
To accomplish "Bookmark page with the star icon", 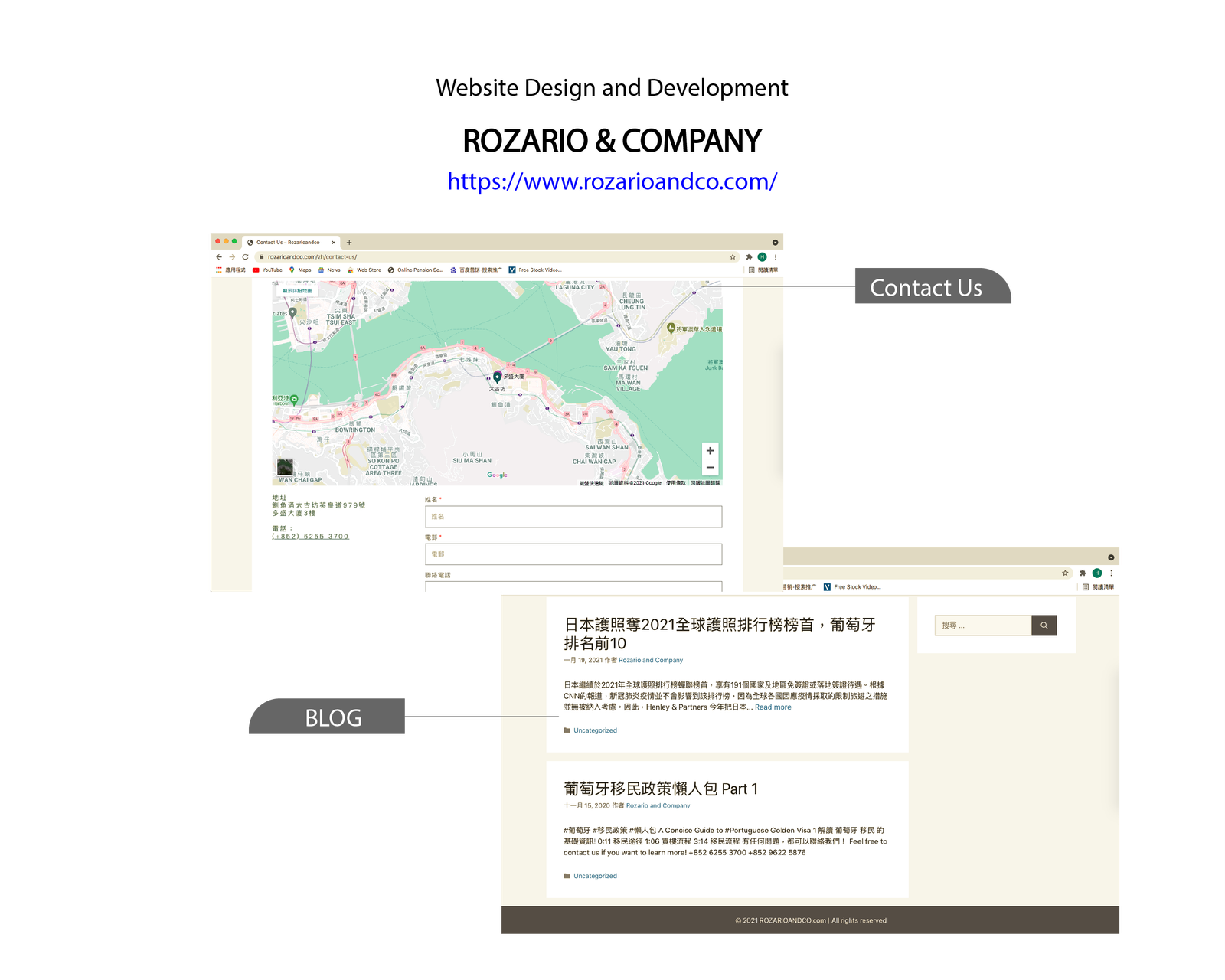I will click(x=733, y=257).
